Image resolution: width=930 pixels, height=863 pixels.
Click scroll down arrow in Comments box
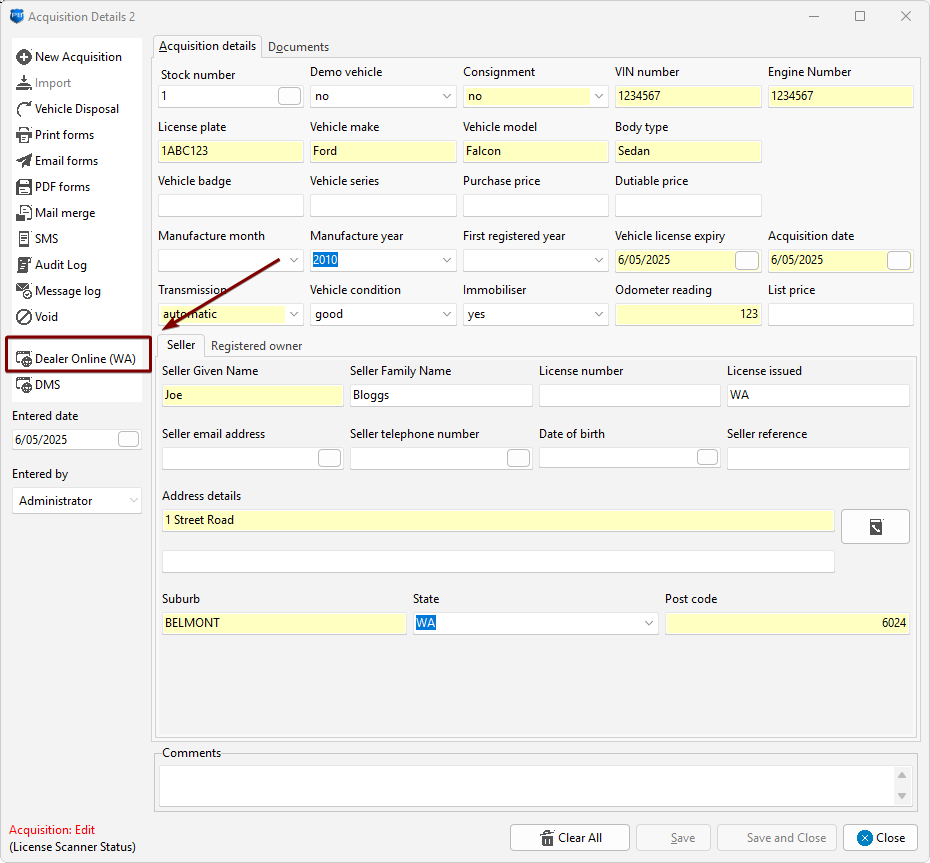click(x=903, y=796)
